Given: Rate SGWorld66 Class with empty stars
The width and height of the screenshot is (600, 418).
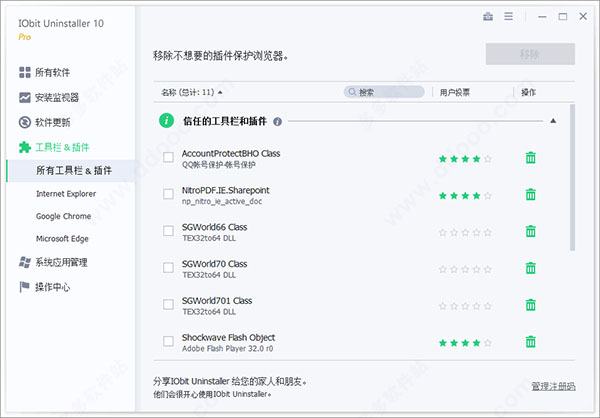Looking at the screenshot, I should [465, 232].
